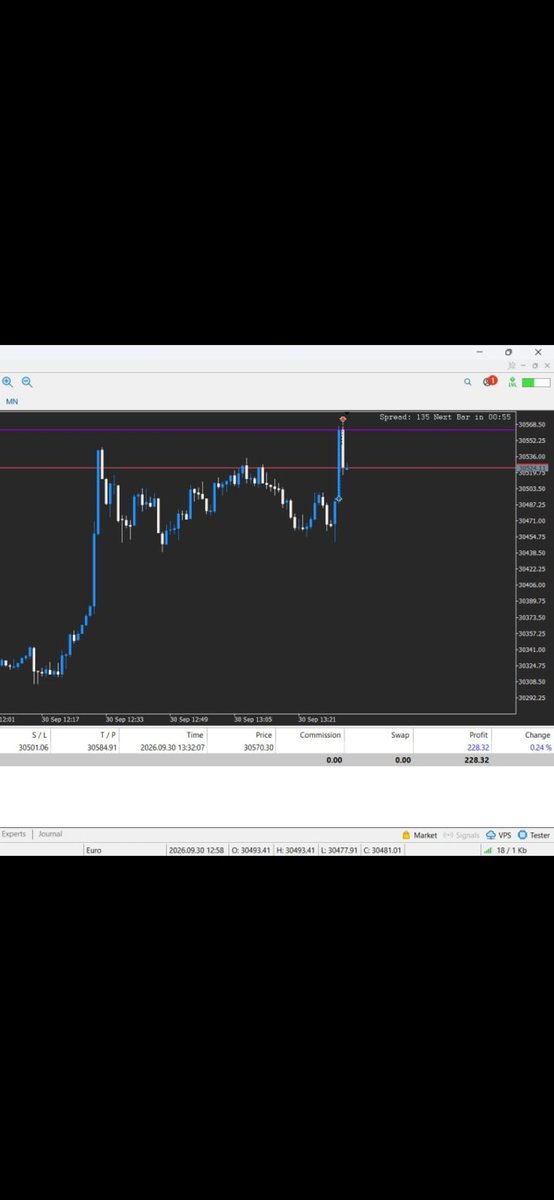
Task: Click the green battery-style status indicator
Action: 535,382
